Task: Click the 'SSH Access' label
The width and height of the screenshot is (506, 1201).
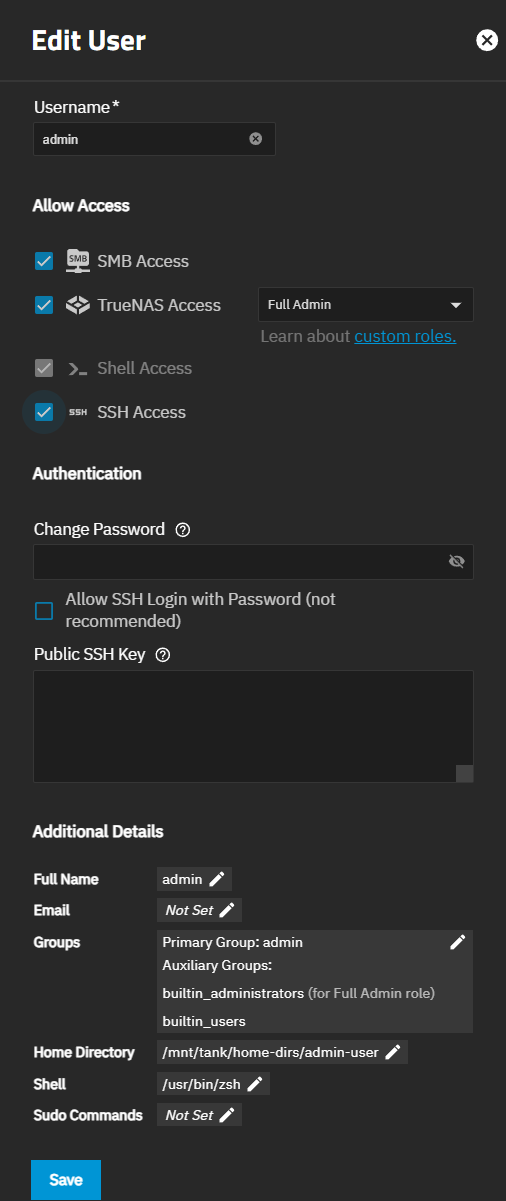Action: click(x=141, y=412)
